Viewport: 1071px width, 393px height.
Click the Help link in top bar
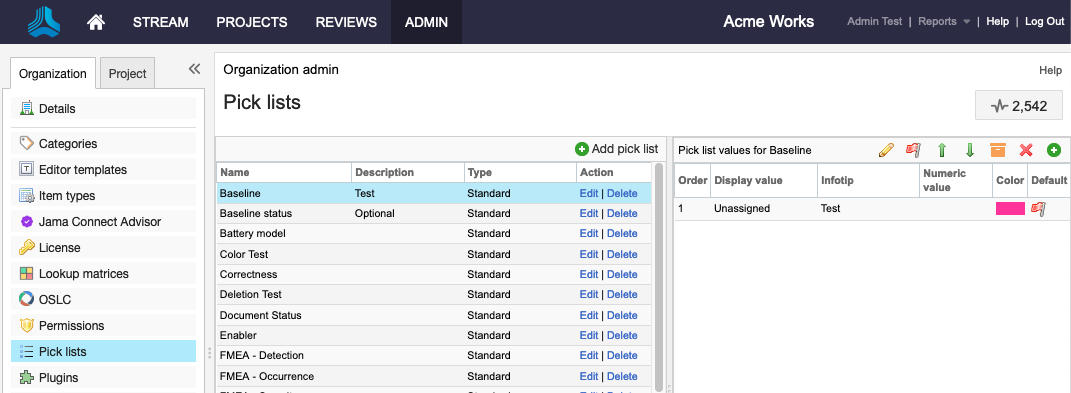click(997, 22)
